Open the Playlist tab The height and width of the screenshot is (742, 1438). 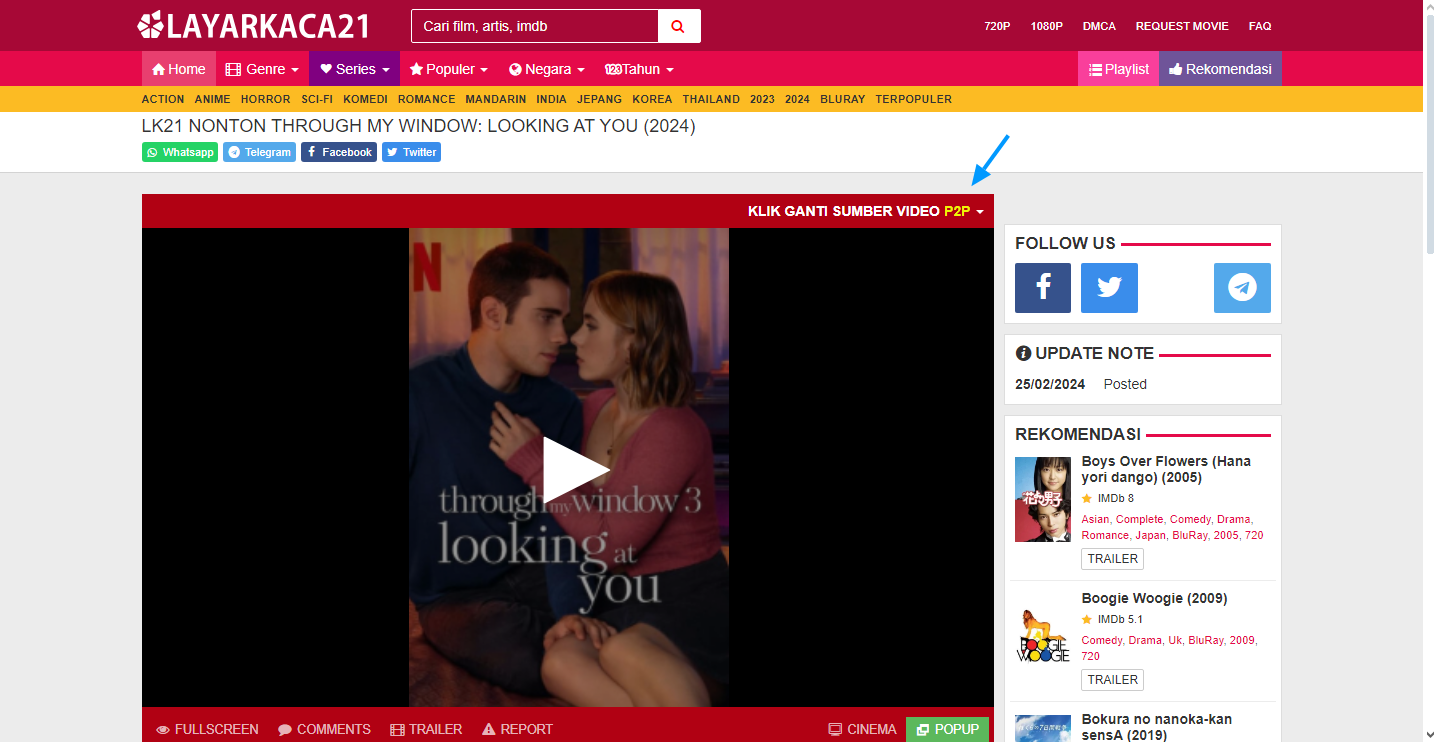(1118, 69)
